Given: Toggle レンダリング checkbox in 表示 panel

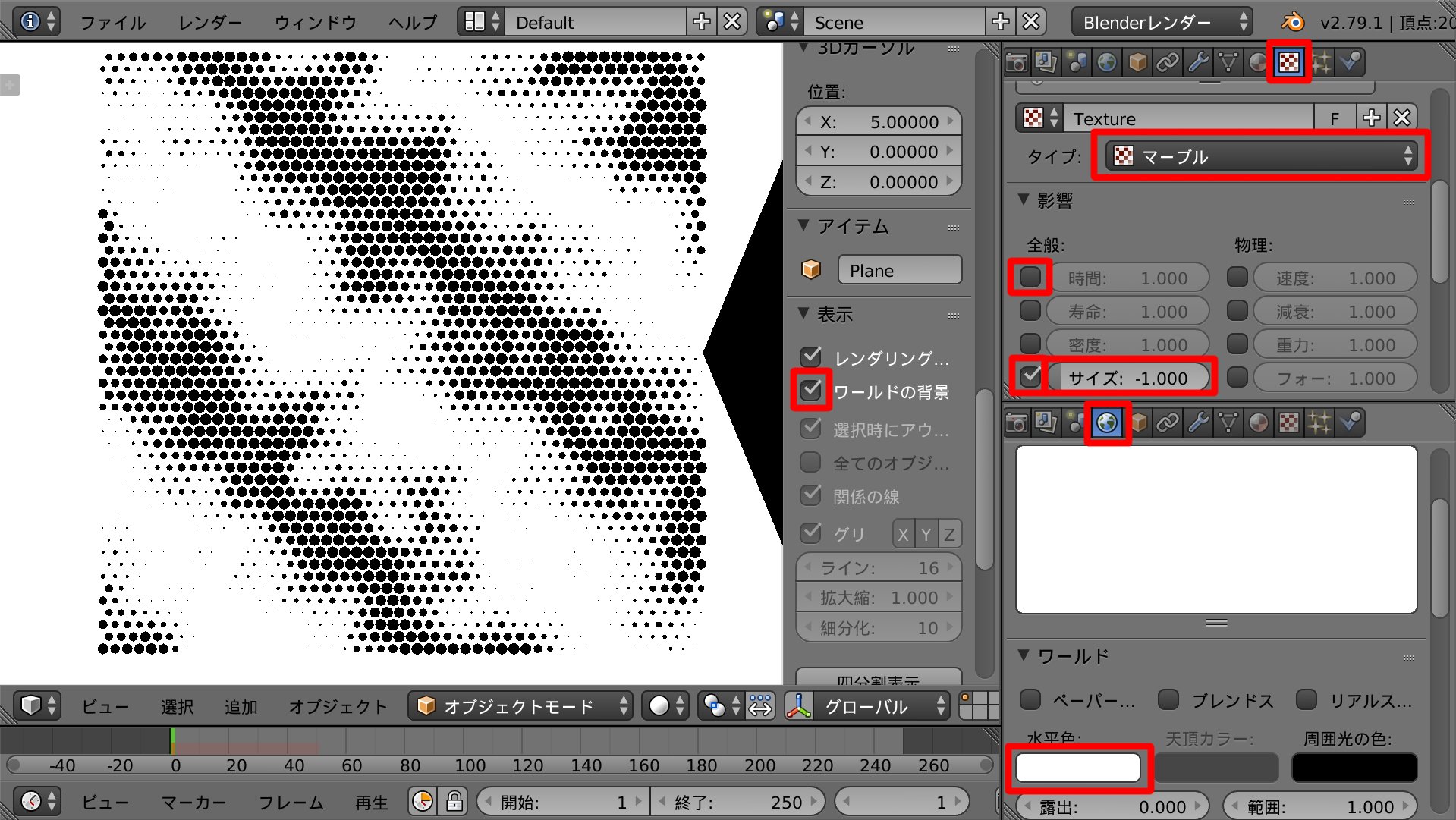Looking at the screenshot, I should pyautogui.click(x=811, y=356).
